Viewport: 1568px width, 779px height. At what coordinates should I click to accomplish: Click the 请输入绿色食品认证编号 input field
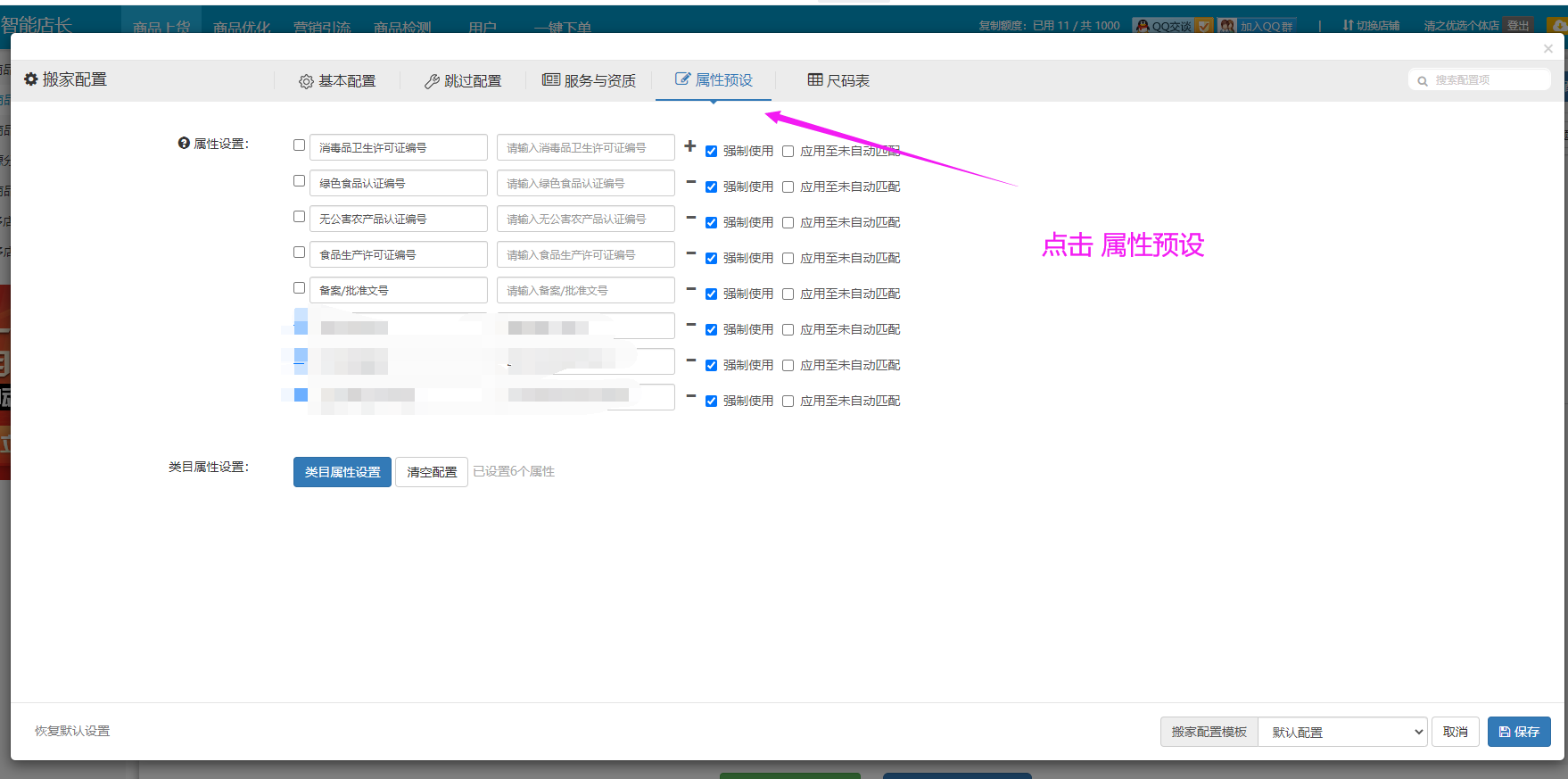click(585, 183)
